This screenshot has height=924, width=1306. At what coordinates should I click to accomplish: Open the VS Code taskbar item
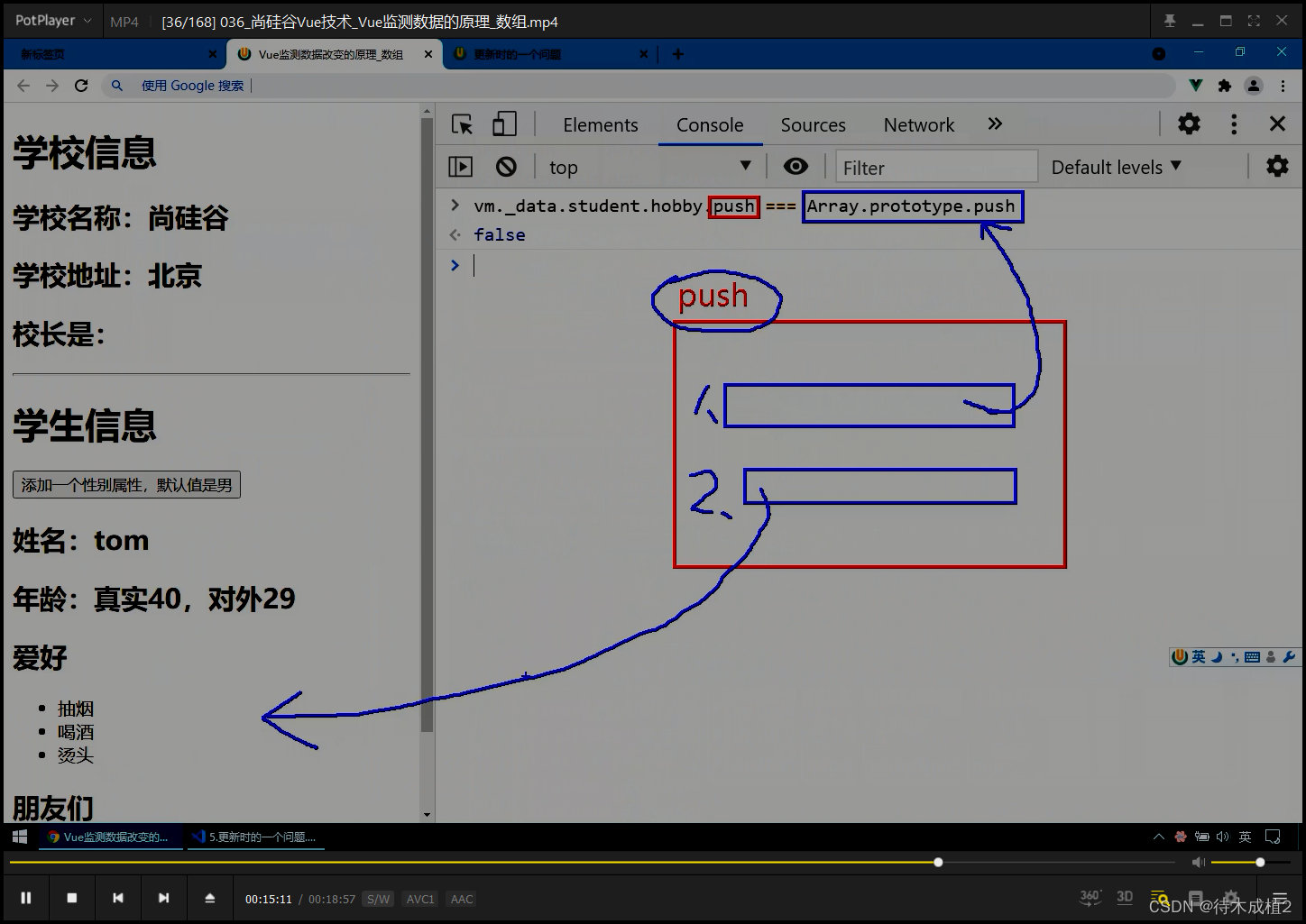[x=257, y=837]
